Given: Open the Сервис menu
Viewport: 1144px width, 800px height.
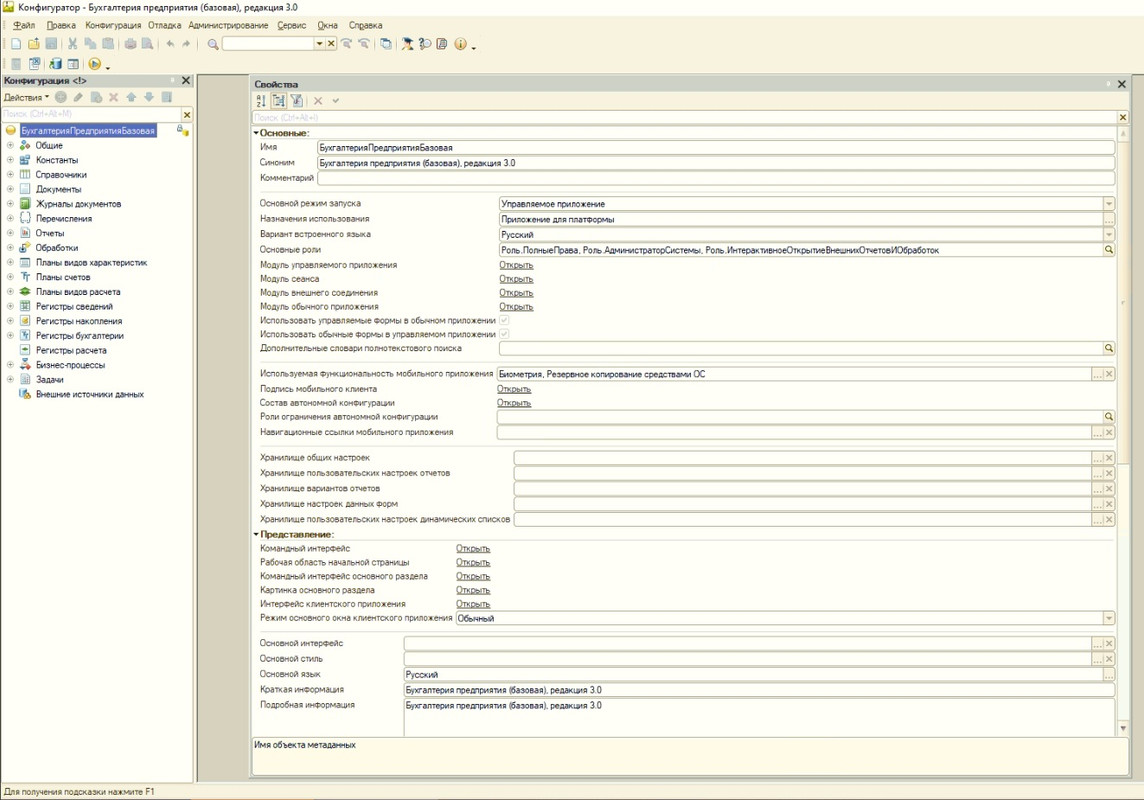Looking at the screenshot, I should click(292, 26).
